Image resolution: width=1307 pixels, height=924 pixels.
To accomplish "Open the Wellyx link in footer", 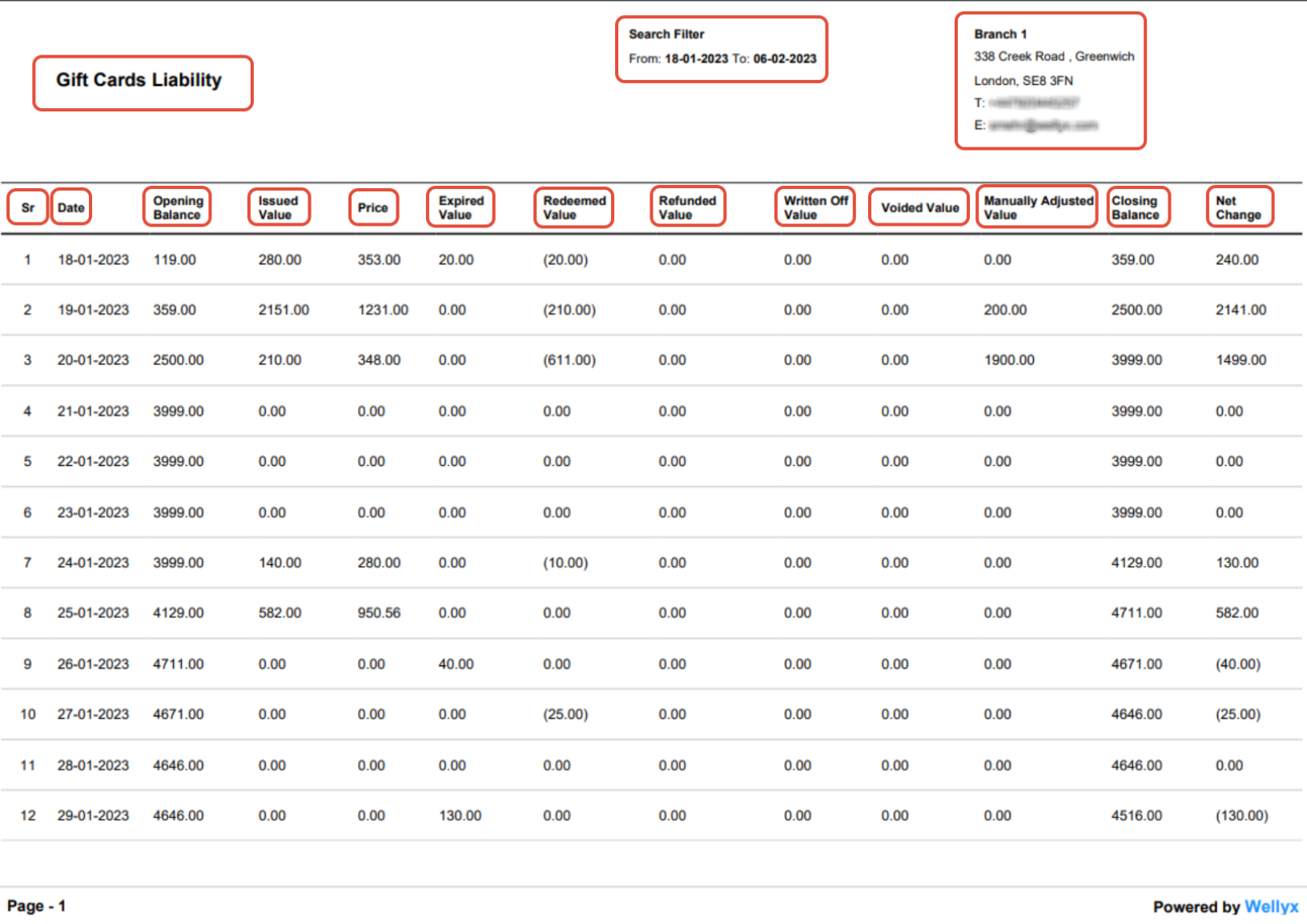I will (1271, 906).
